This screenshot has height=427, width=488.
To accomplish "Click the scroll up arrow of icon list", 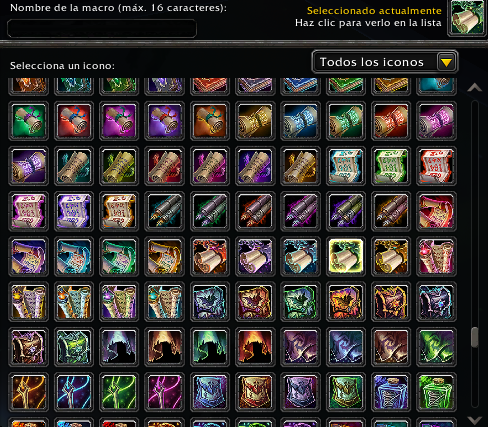I will (x=475, y=88).
